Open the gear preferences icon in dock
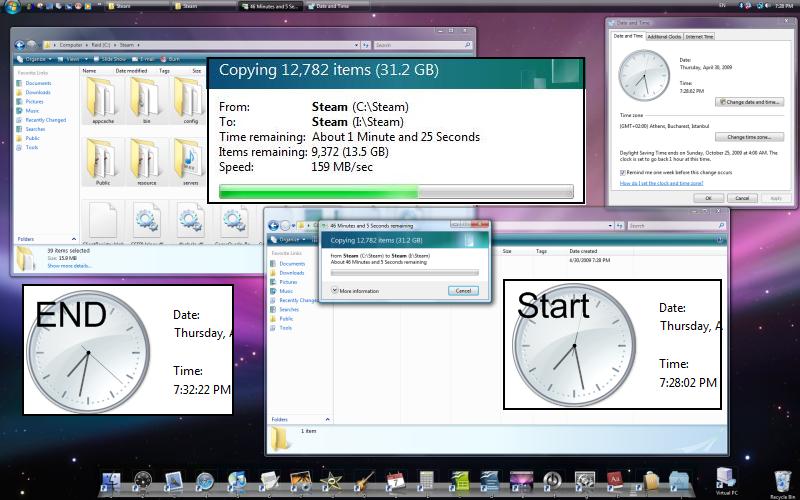Image resolution: width=800 pixels, height=500 pixels. tap(584, 481)
